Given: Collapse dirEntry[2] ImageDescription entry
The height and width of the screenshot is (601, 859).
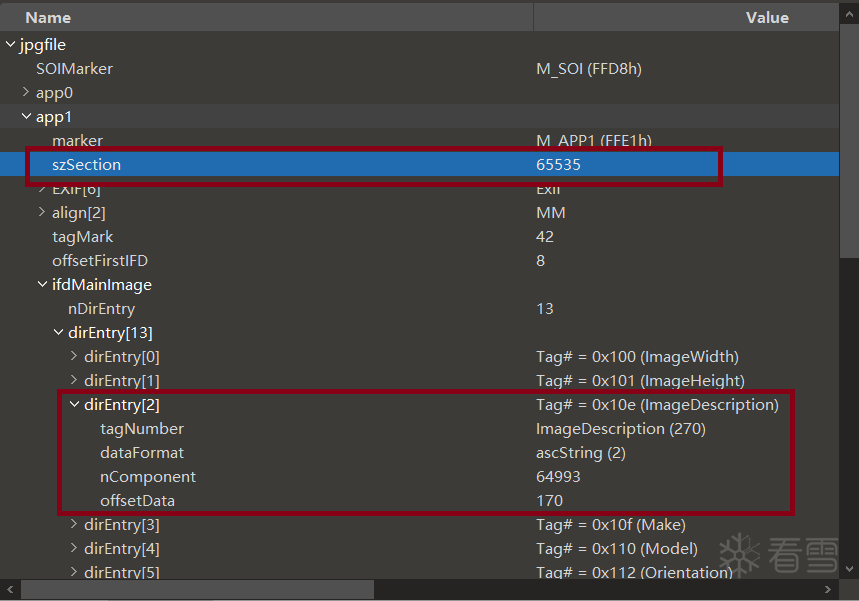Looking at the screenshot, I should point(74,405).
